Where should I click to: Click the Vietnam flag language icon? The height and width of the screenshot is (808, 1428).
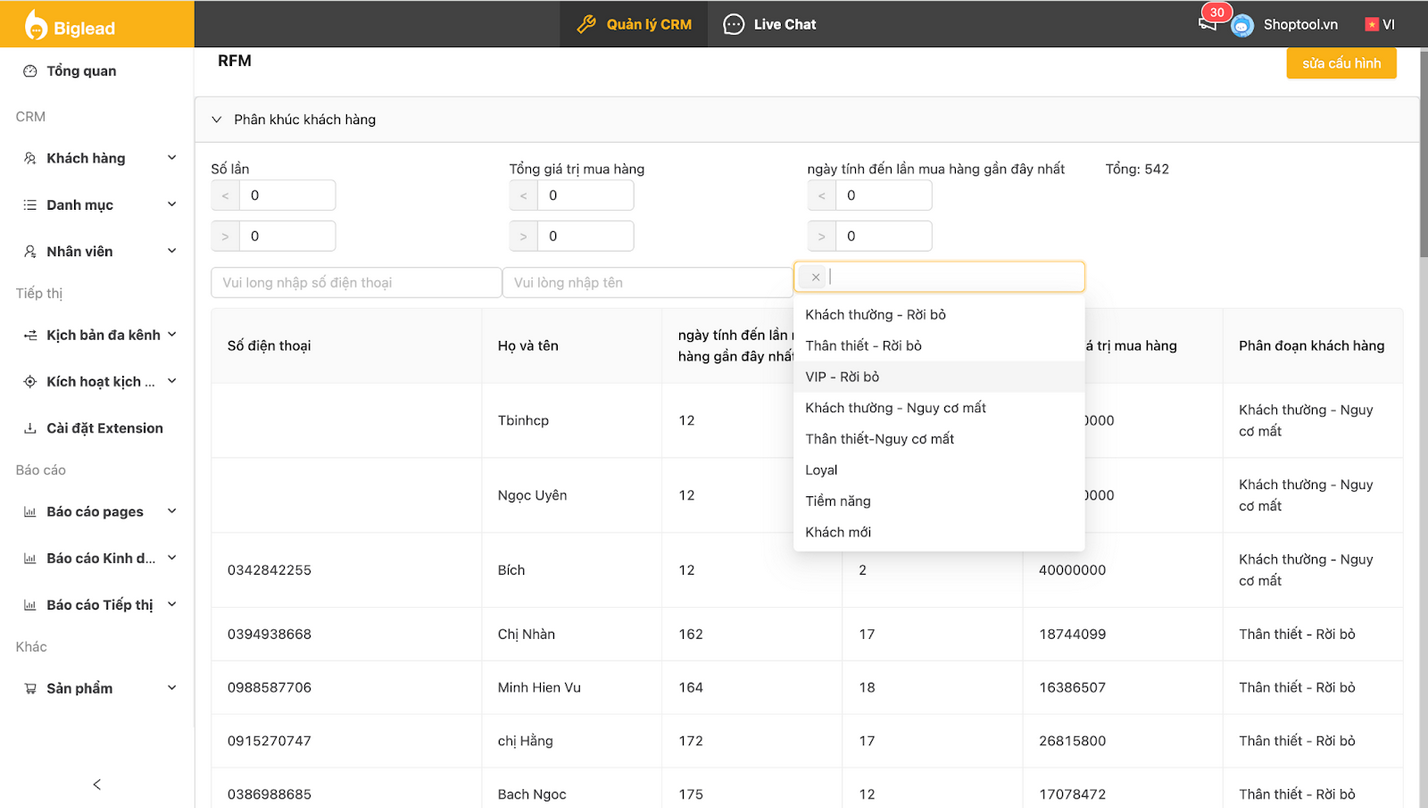[1371, 24]
